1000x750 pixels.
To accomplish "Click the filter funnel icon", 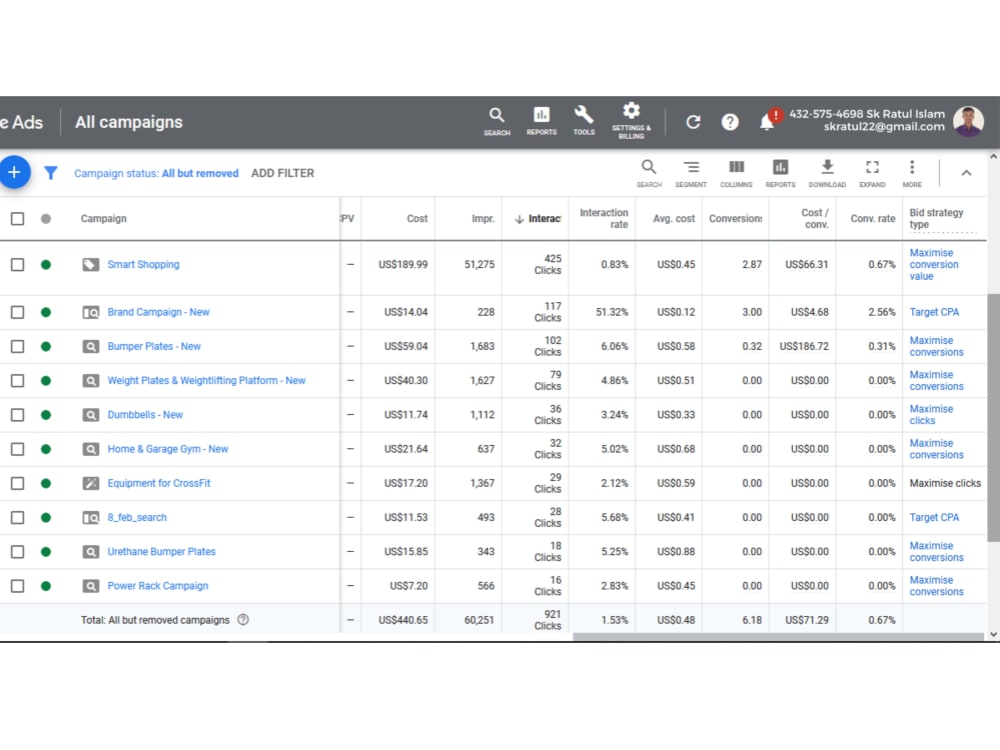I will pyautogui.click(x=50, y=173).
